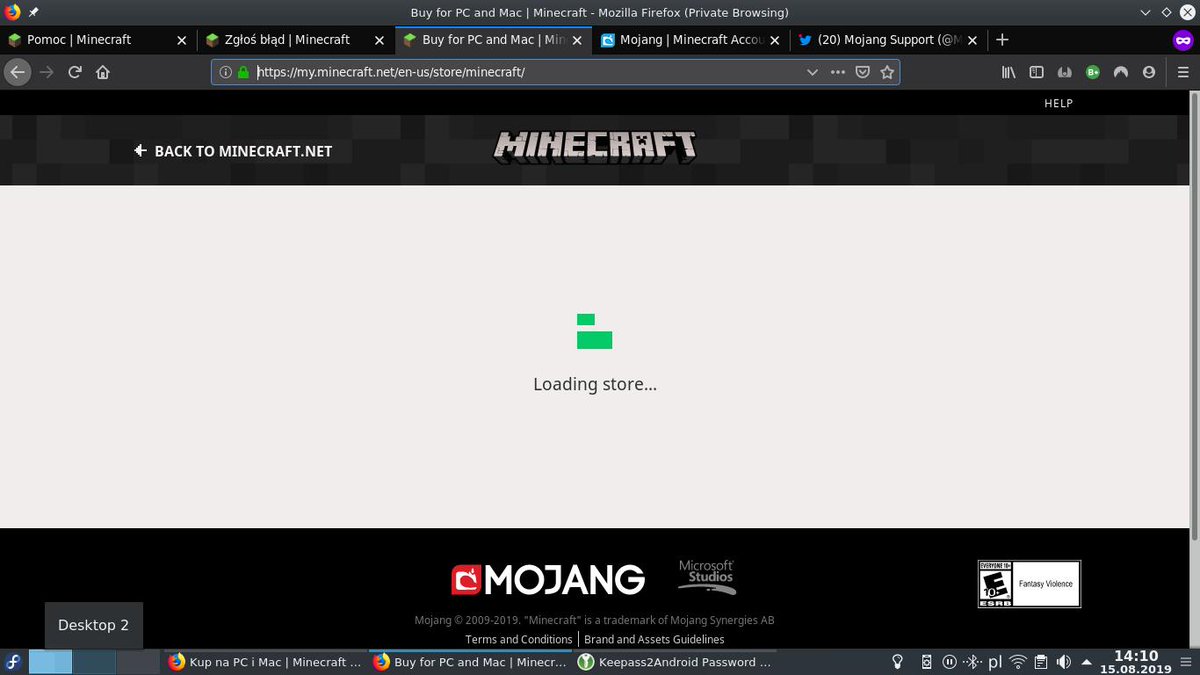Open the page actions three-dot menu
This screenshot has width=1200, height=675.
(837, 72)
